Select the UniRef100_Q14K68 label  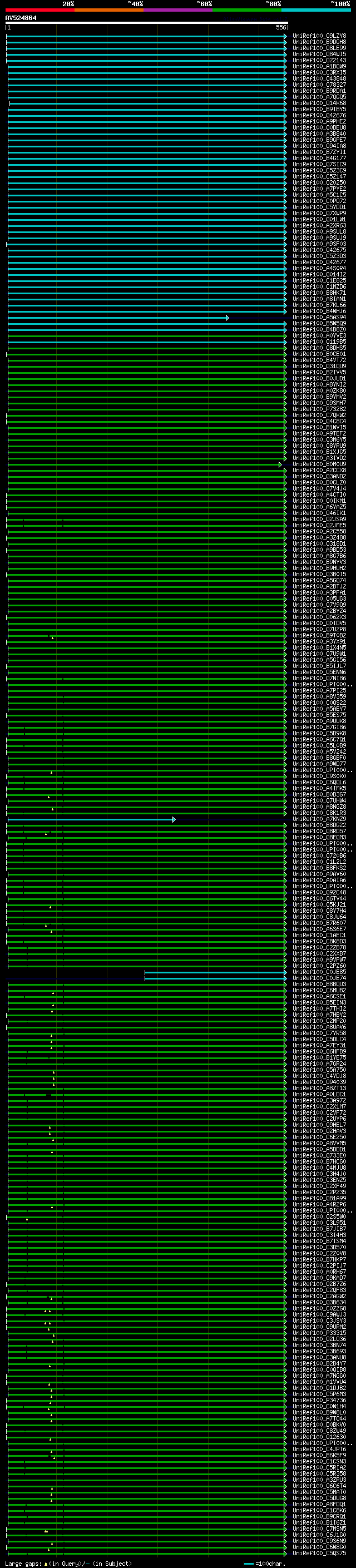319,103
